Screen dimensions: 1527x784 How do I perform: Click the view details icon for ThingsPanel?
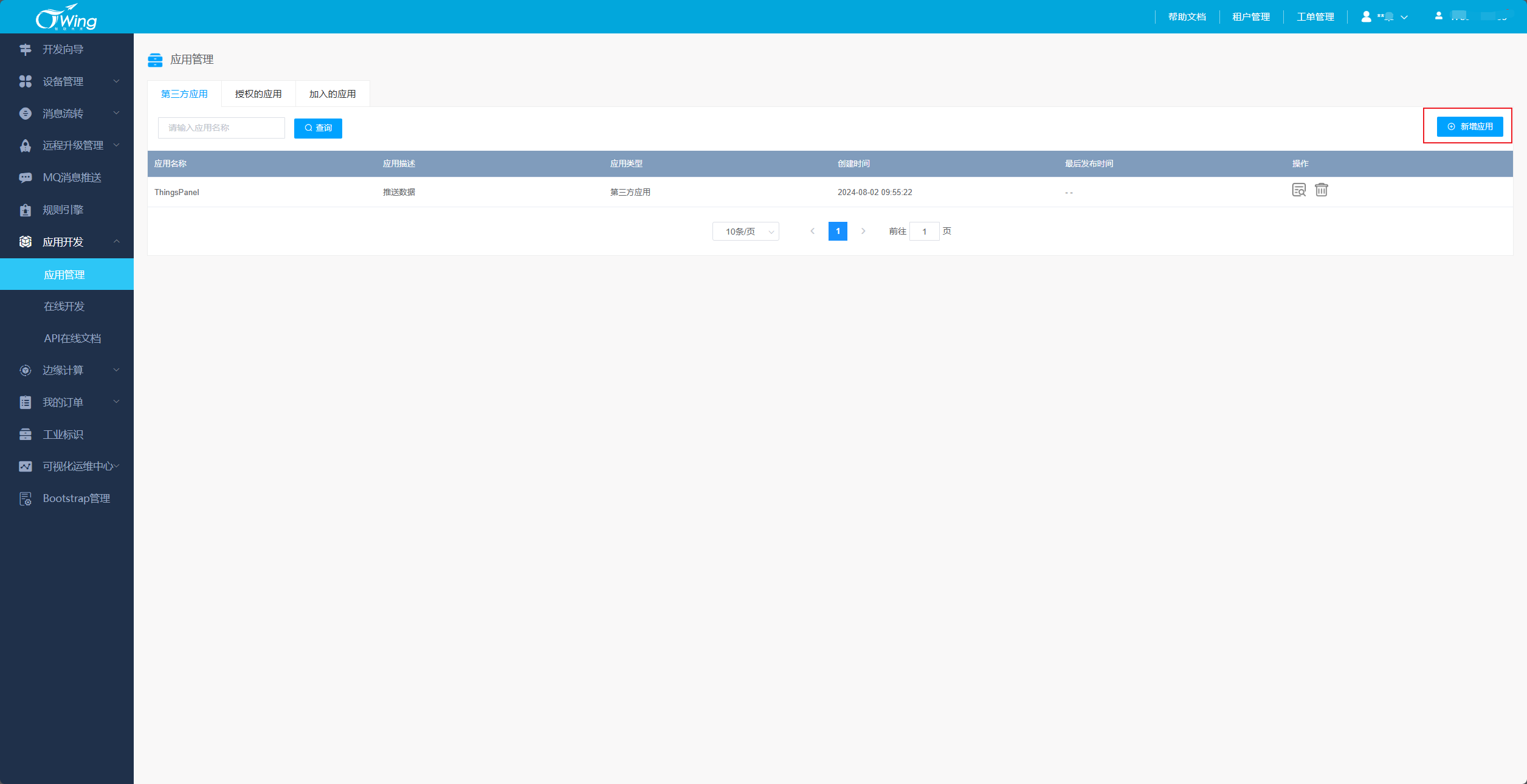1298,190
